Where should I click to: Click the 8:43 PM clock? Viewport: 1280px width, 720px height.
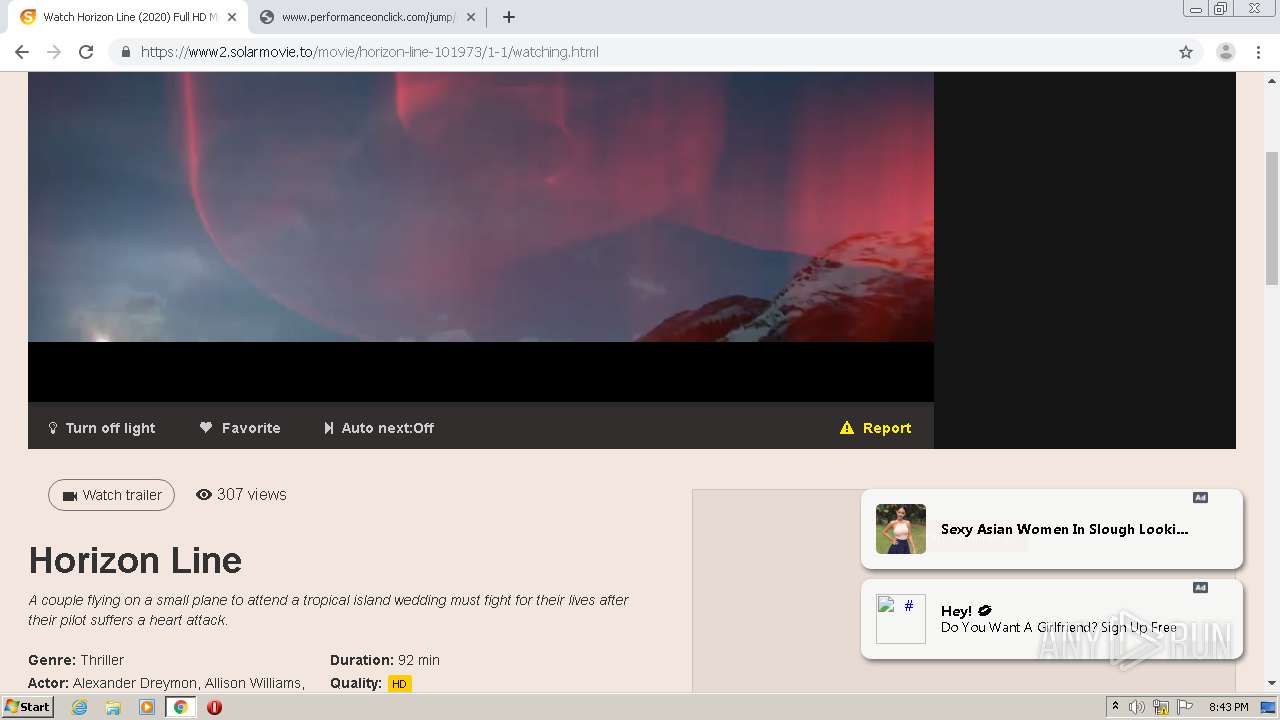tap(1228, 707)
